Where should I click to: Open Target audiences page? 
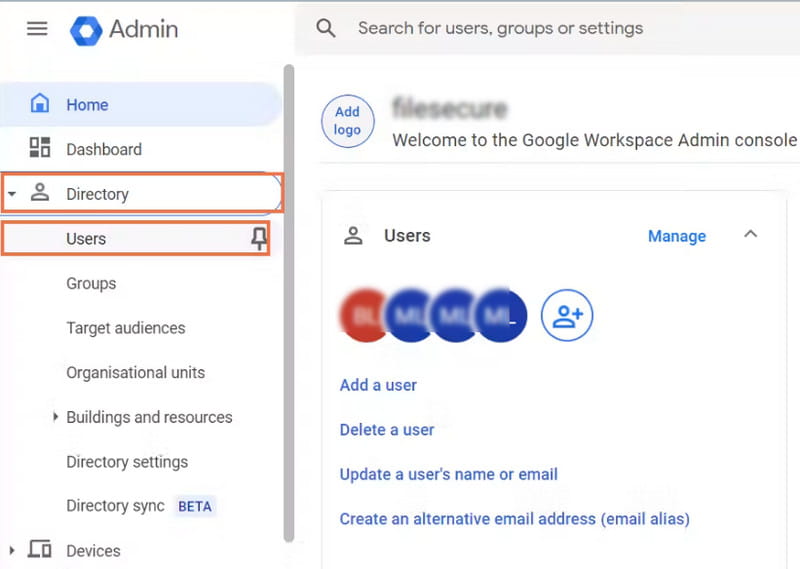click(x=126, y=328)
